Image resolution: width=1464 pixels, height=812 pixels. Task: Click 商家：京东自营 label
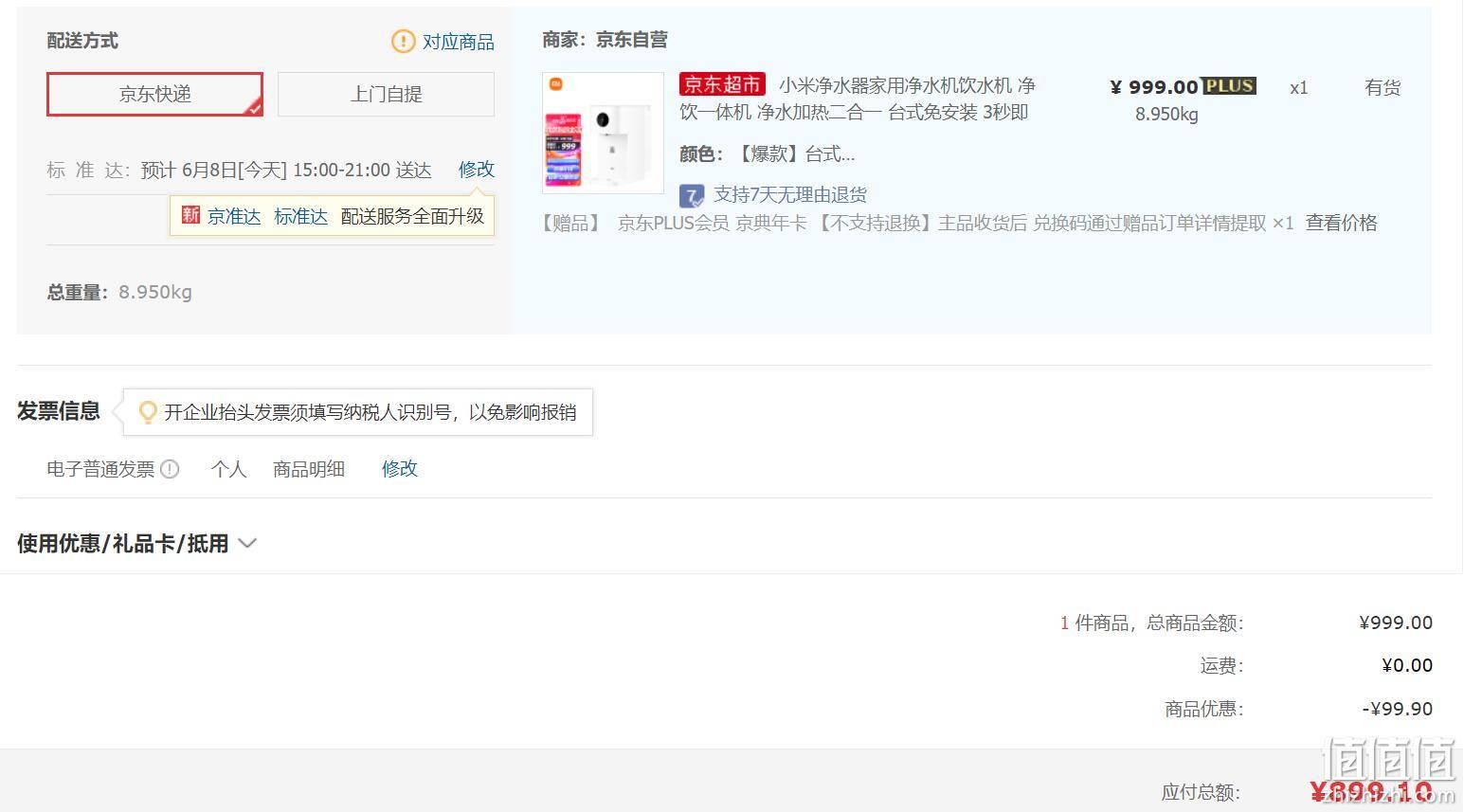605,40
